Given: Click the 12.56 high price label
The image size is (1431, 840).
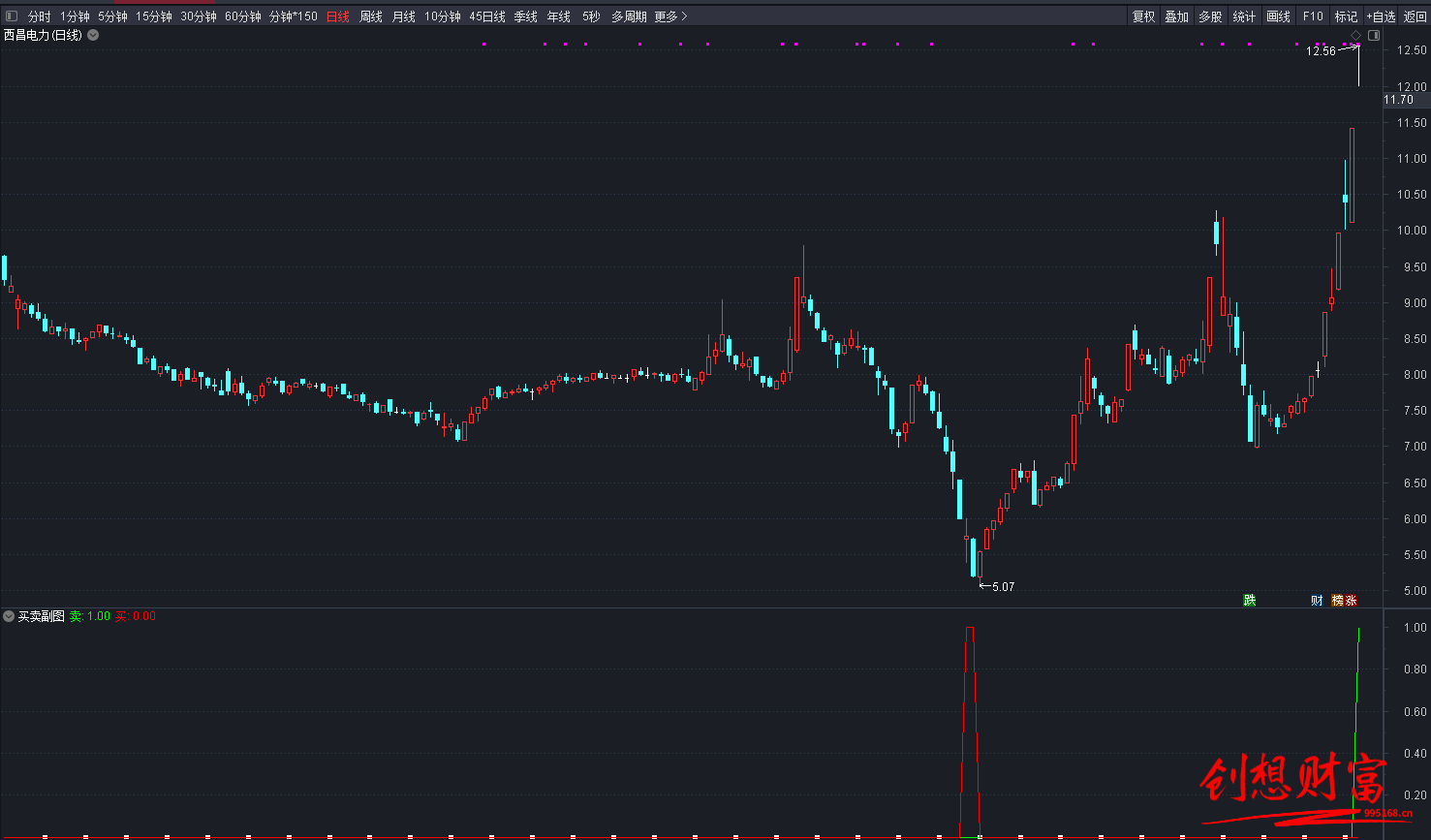Looking at the screenshot, I should [x=1321, y=51].
